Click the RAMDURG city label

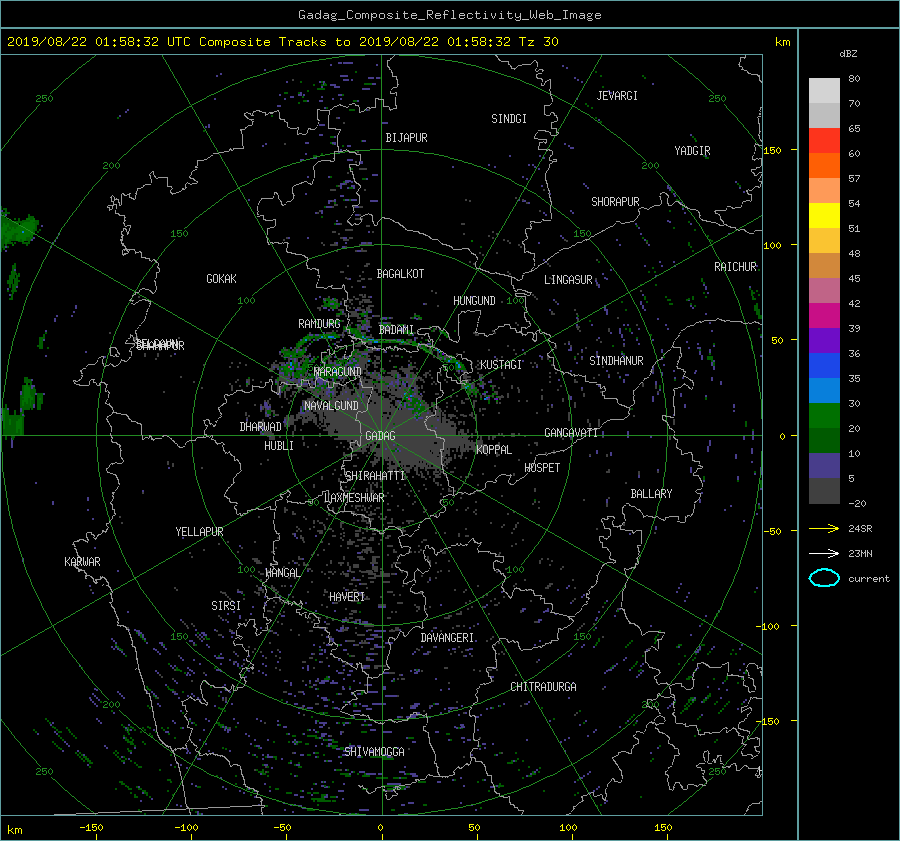319,324
